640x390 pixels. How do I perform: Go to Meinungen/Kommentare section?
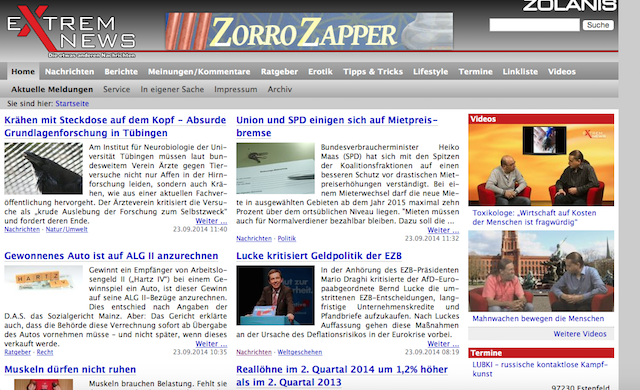(x=199, y=71)
